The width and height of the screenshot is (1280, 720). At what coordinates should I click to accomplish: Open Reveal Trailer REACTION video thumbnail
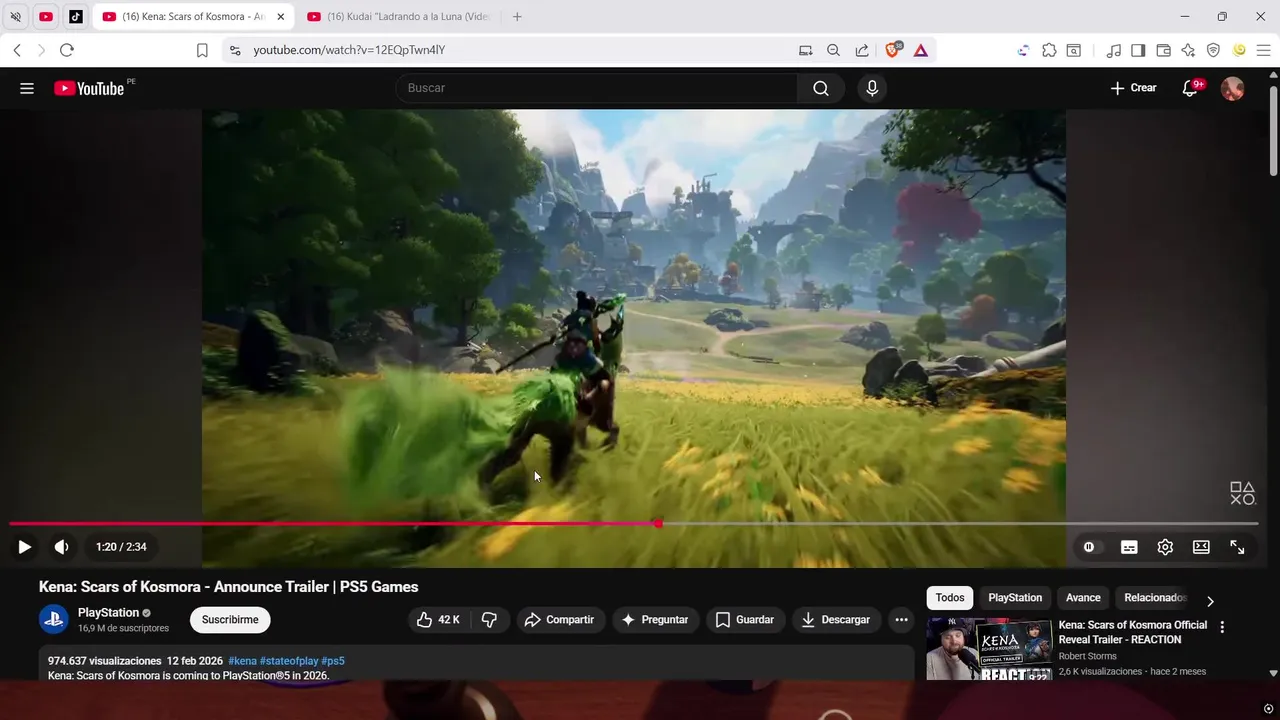[989, 648]
